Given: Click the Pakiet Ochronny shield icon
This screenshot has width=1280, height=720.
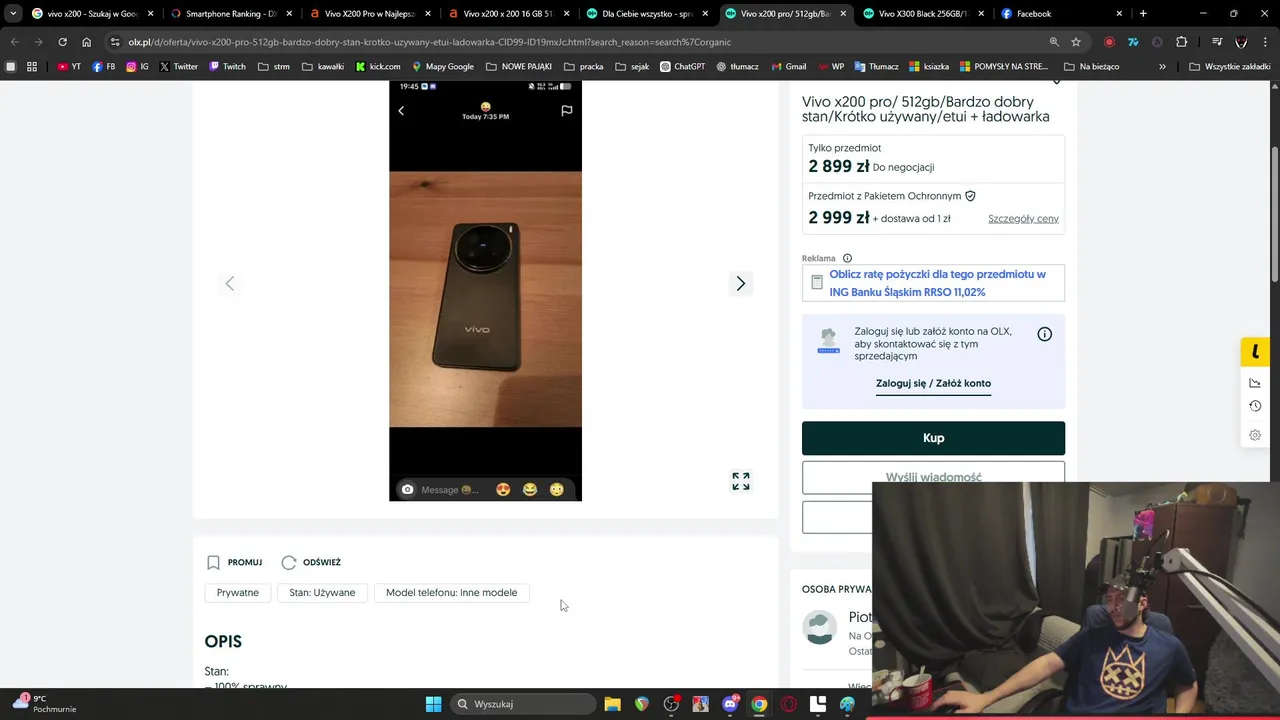Looking at the screenshot, I should click(970, 196).
